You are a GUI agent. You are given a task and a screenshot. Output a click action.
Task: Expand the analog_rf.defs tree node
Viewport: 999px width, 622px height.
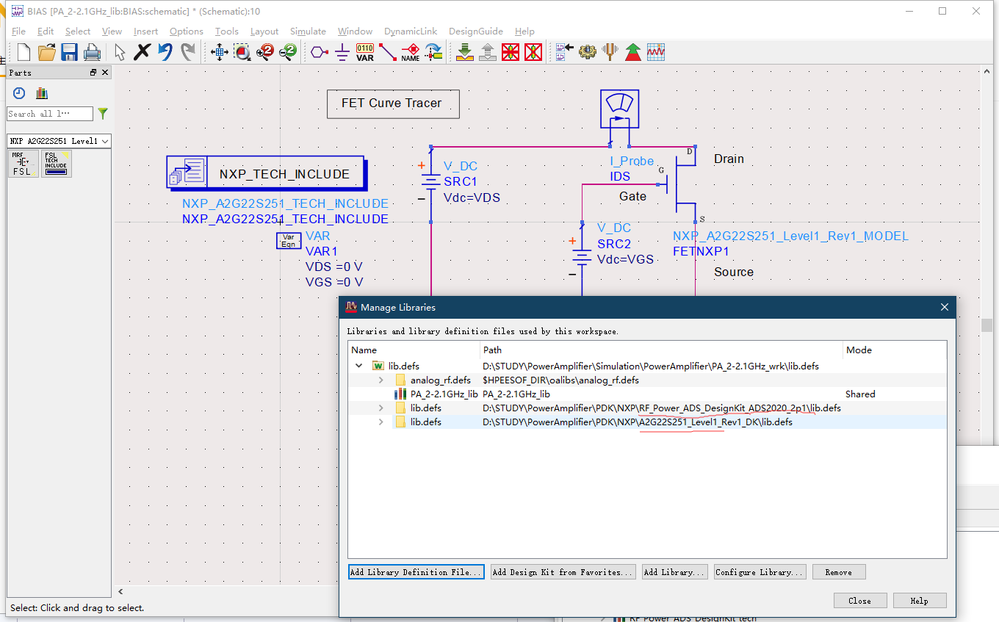tap(380, 380)
